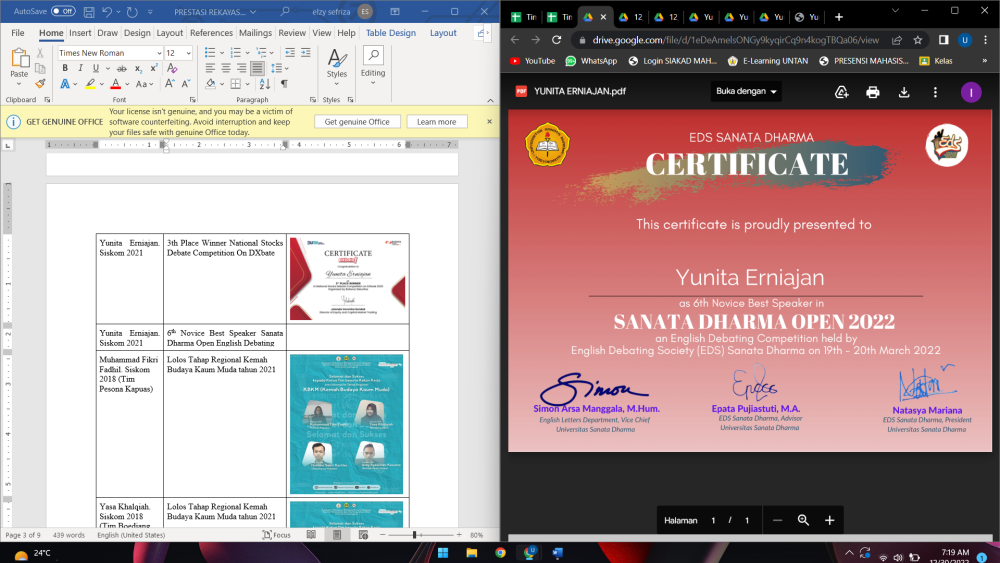The width and height of the screenshot is (1000, 563).
Task: Apply red font color
Action: coord(115,84)
